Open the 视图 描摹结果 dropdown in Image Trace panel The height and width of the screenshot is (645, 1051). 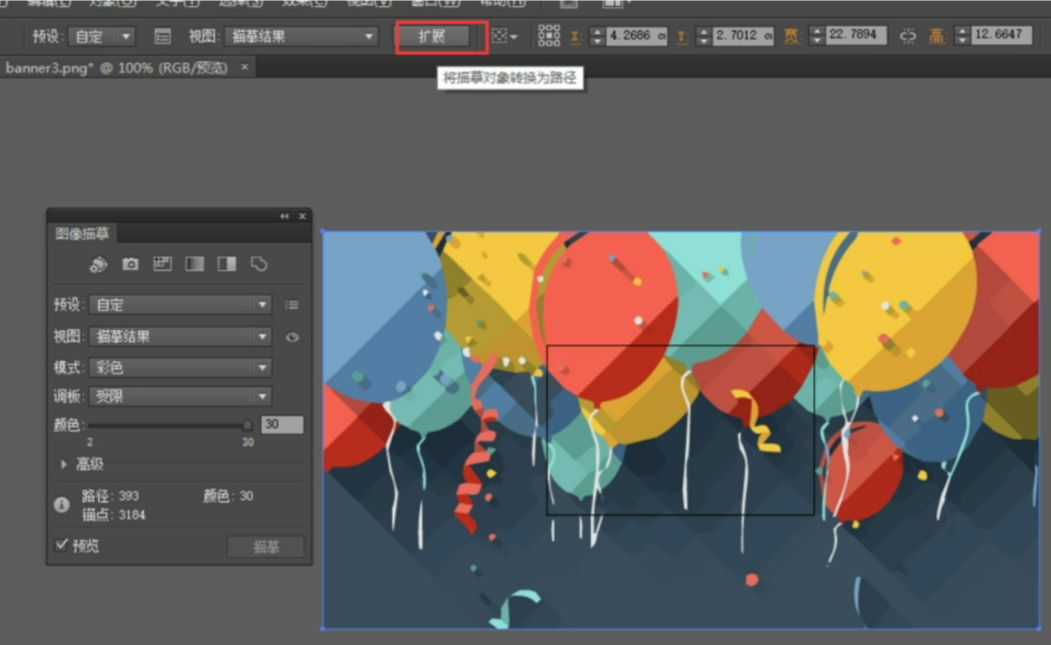(x=180, y=337)
